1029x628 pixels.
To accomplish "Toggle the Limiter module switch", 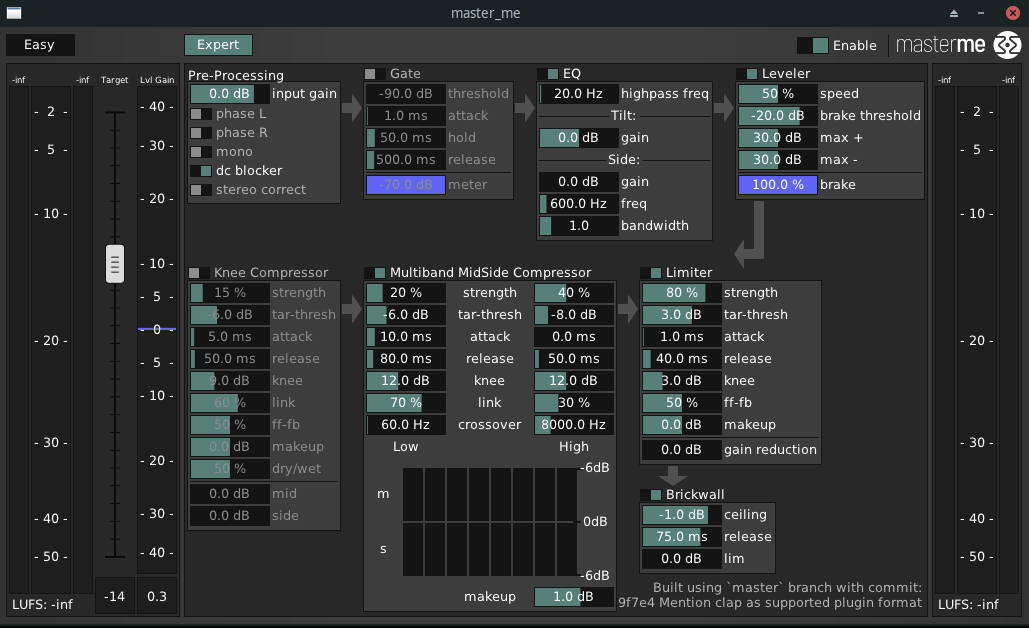I will click(651, 272).
